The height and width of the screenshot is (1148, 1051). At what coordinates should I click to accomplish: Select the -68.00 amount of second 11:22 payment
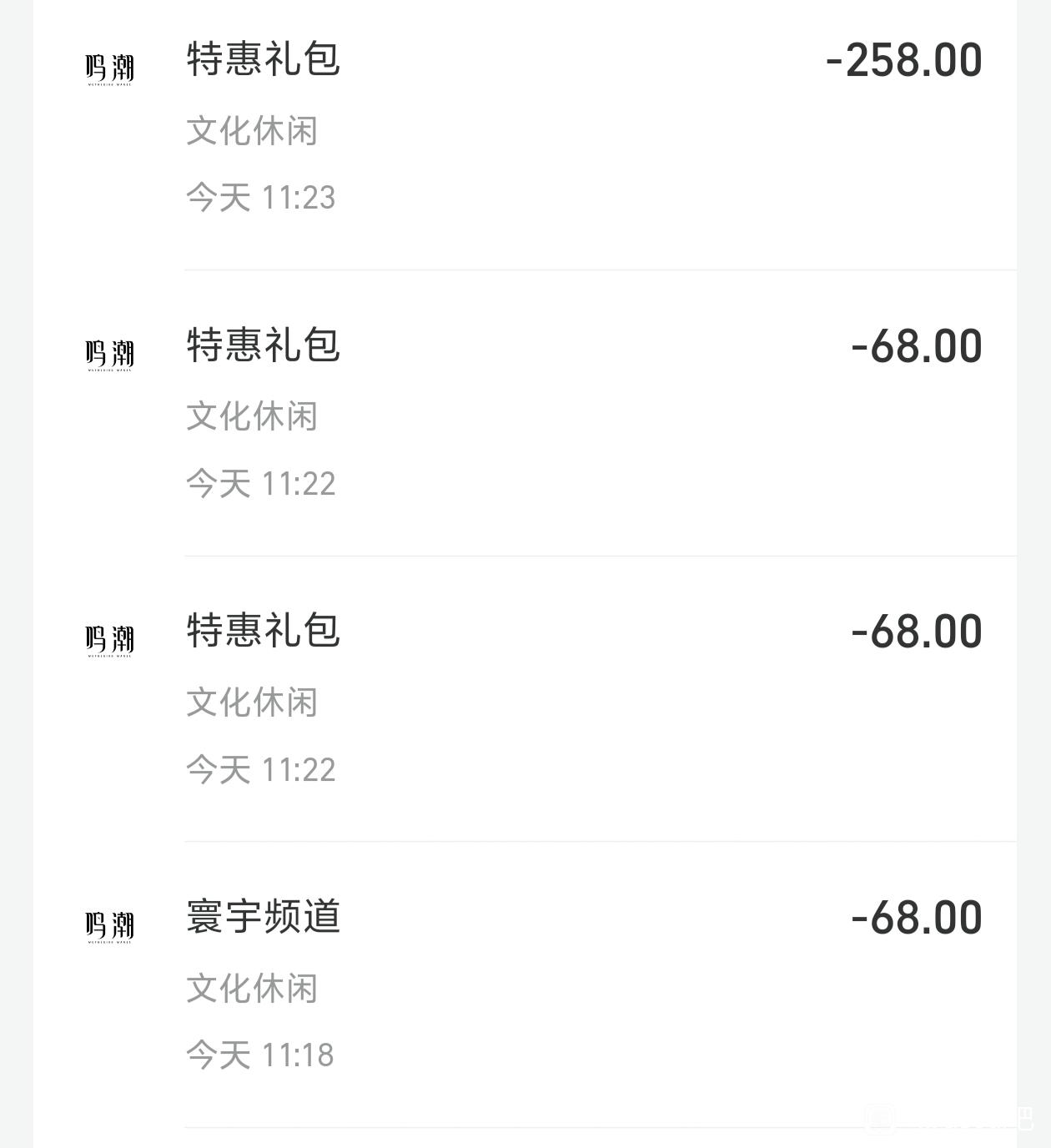[916, 632]
